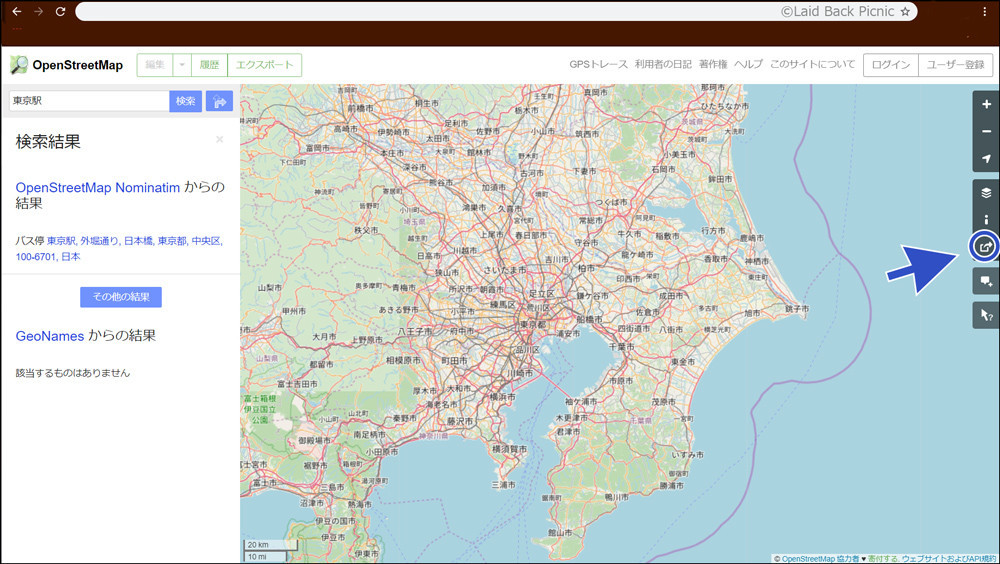This screenshot has width=1000, height=564.
Task: Activate the query features tool
Action: tap(986, 315)
